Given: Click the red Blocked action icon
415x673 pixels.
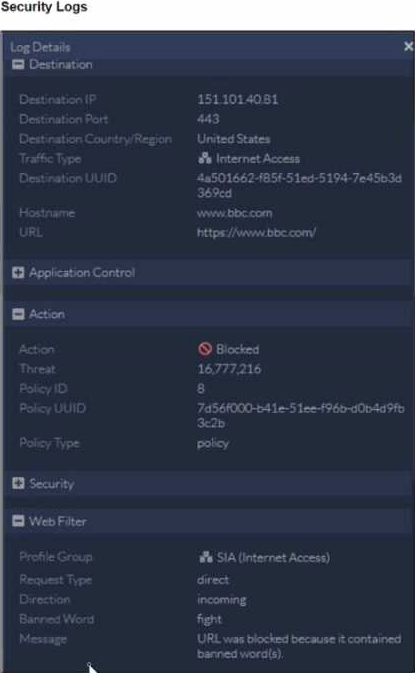Looking at the screenshot, I should click(205, 349).
